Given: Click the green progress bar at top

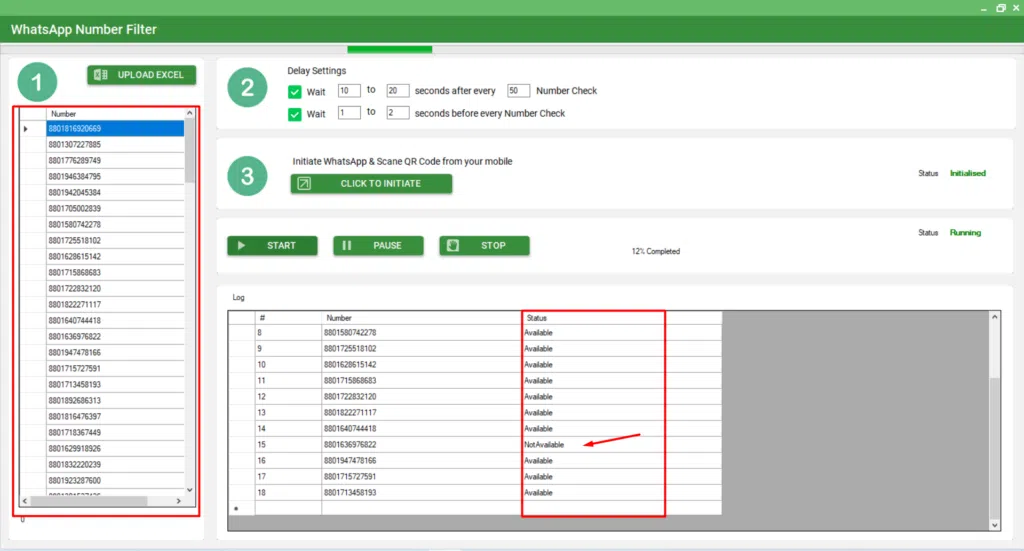Looking at the screenshot, I should point(389,50).
